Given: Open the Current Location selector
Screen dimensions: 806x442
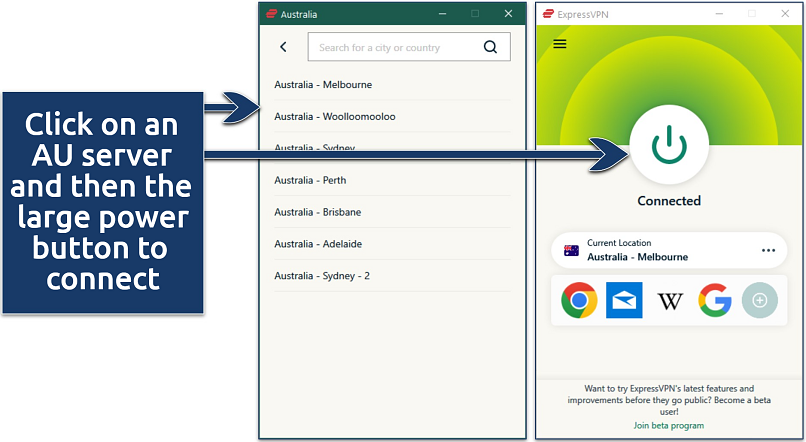Looking at the screenshot, I should coord(669,250).
